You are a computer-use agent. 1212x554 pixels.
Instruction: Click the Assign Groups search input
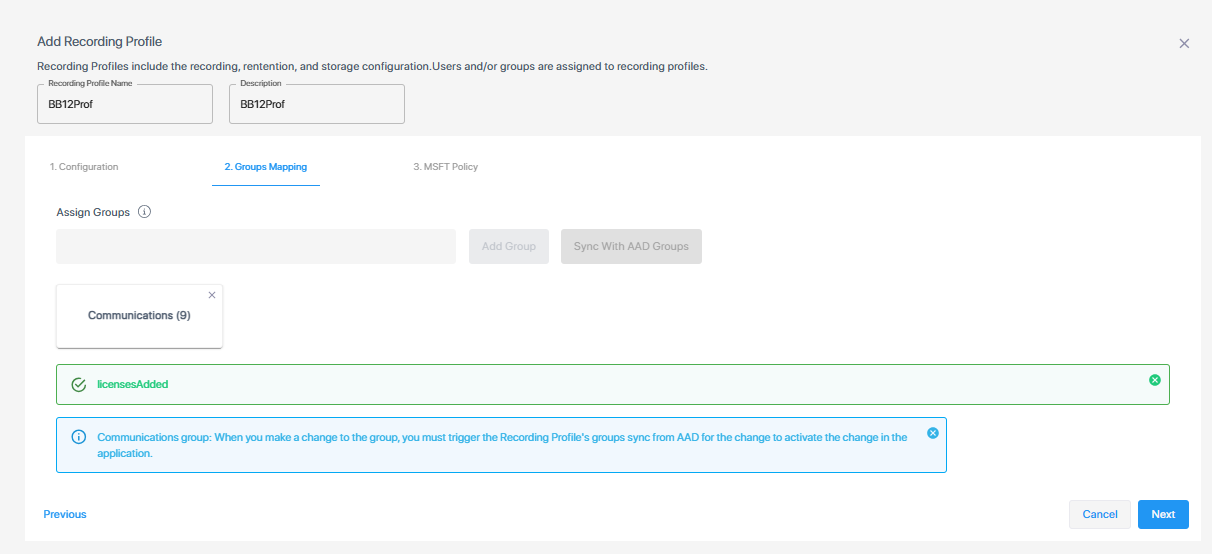[x=256, y=246]
